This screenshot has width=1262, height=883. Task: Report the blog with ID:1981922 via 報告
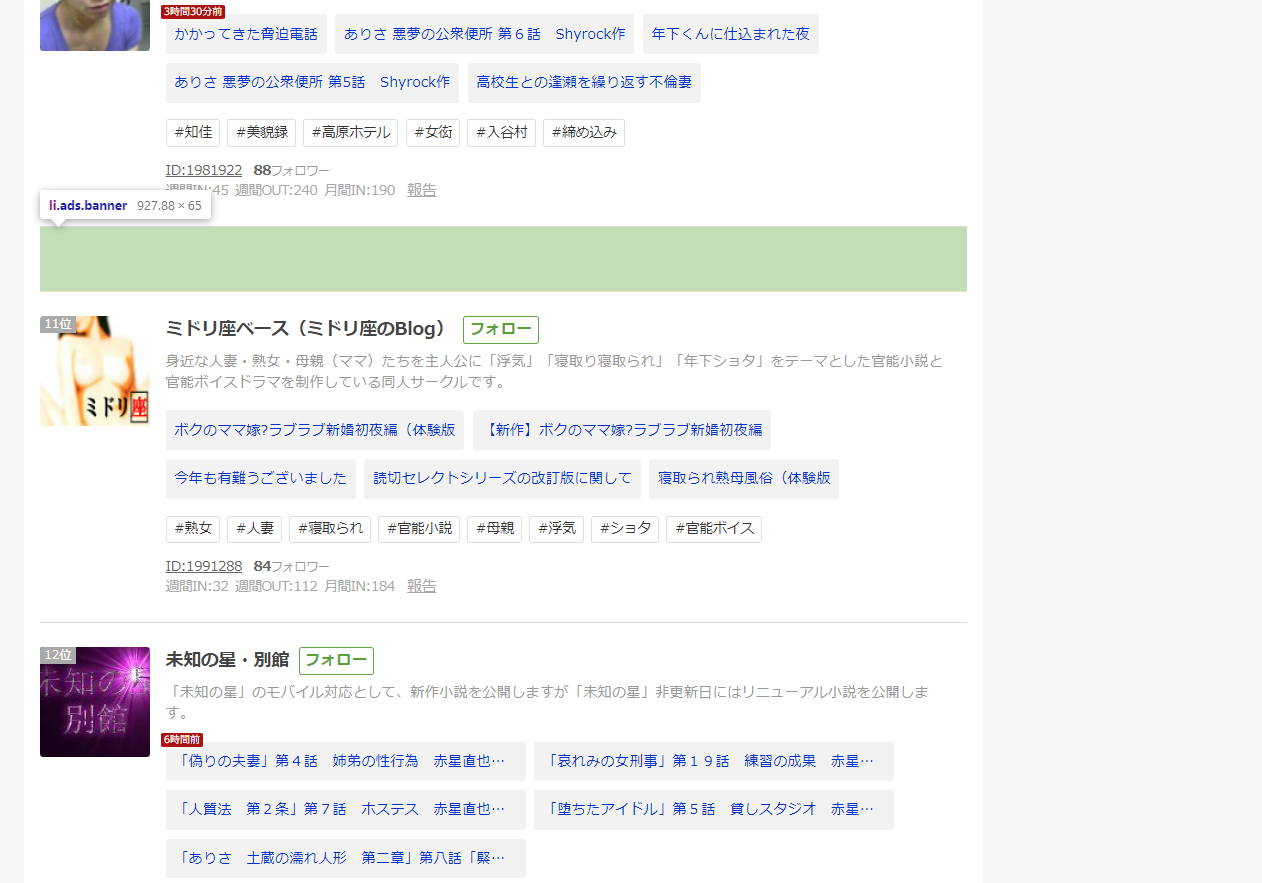click(421, 190)
